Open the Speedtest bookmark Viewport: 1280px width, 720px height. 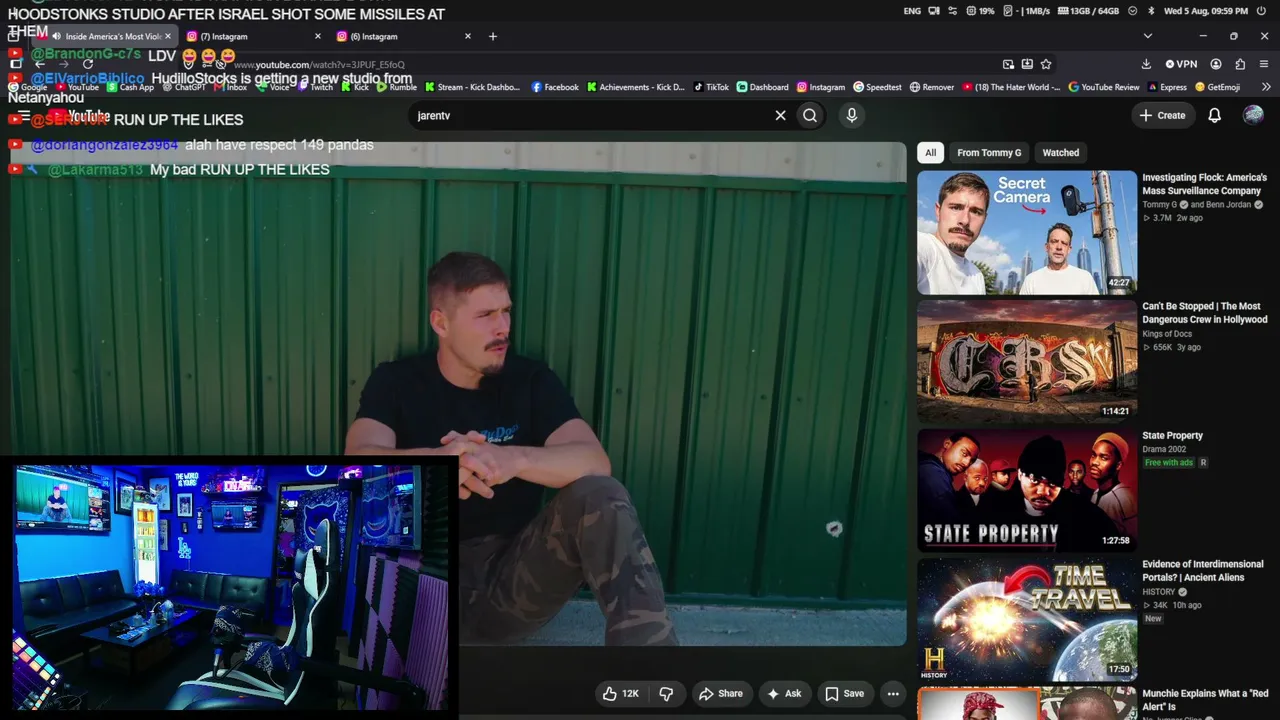[x=877, y=87]
